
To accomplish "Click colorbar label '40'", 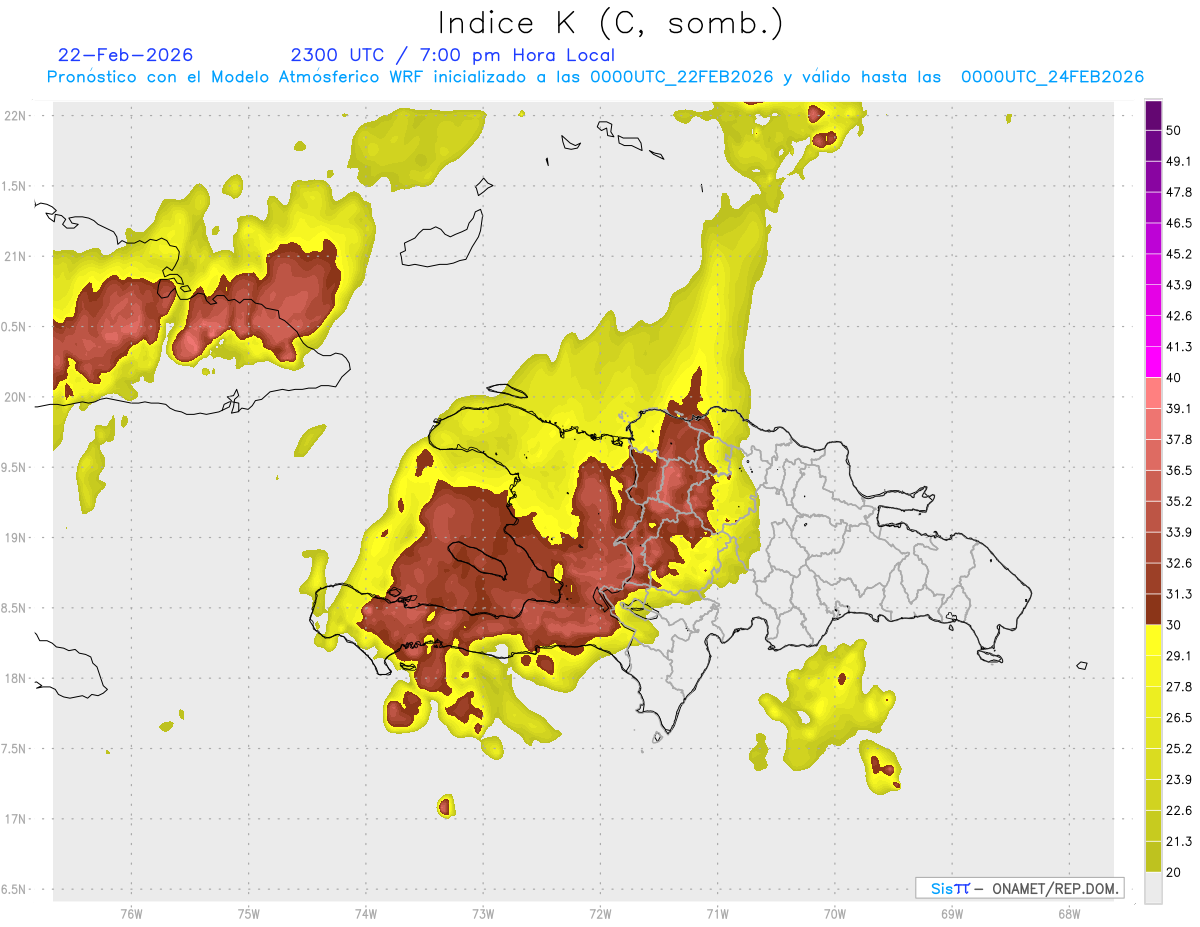I will pos(1173,378).
